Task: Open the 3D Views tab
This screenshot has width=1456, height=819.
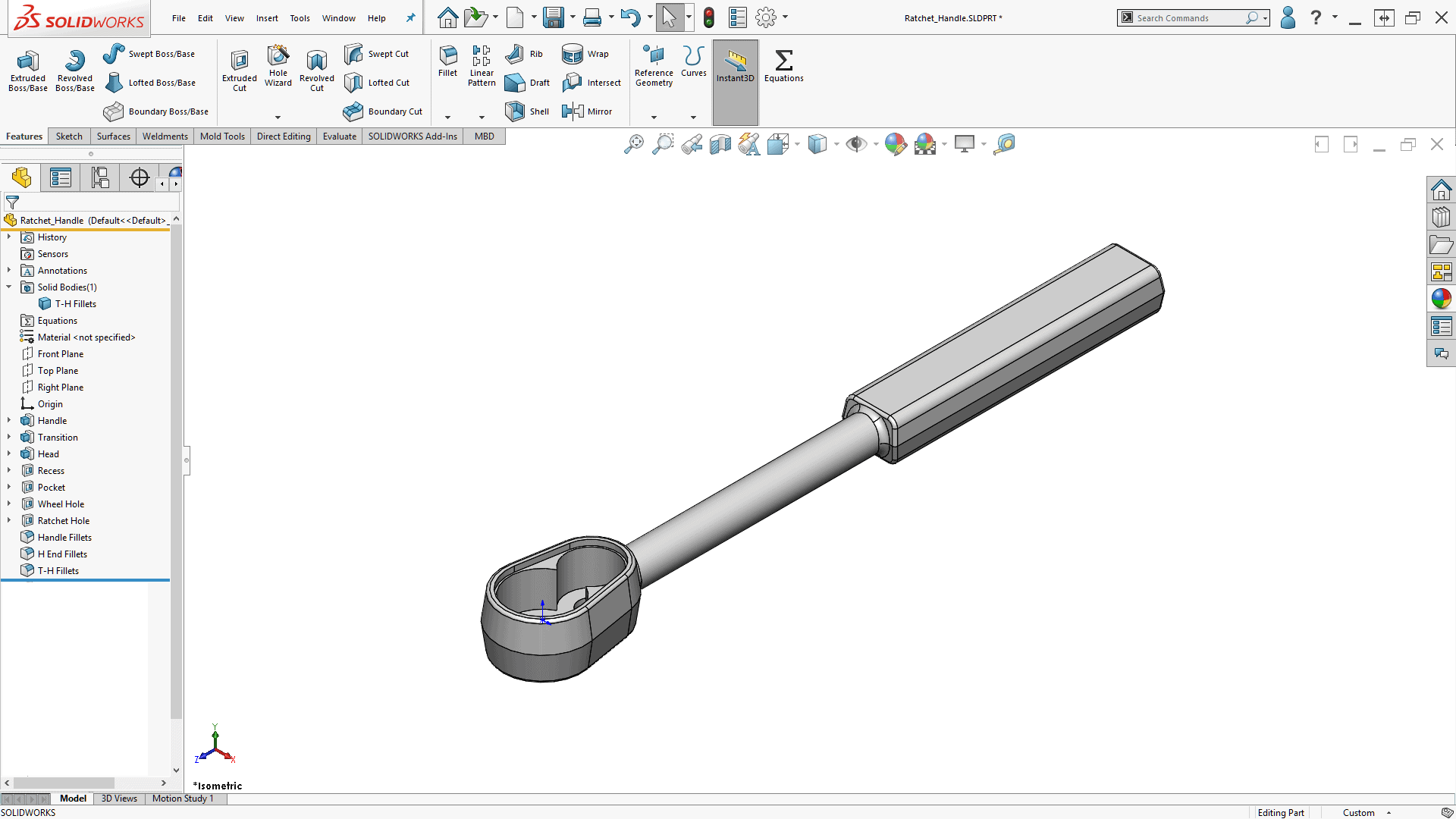Action: pyautogui.click(x=119, y=799)
